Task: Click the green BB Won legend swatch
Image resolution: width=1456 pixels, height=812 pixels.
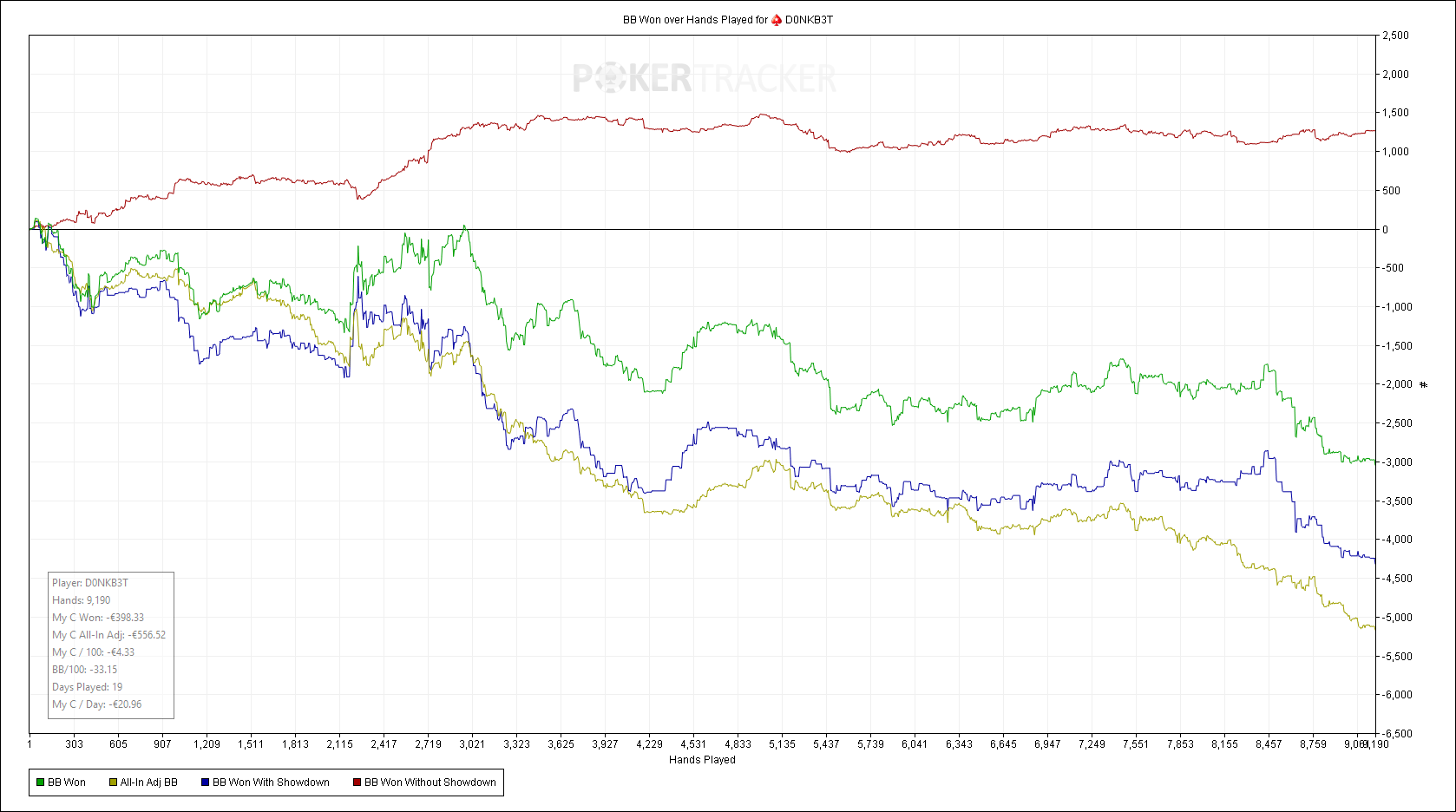Action: 40,783
